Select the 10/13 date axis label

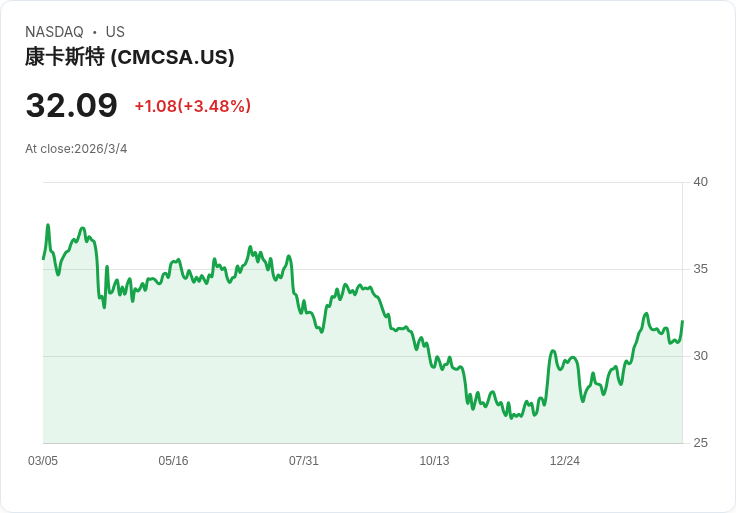[434, 460]
